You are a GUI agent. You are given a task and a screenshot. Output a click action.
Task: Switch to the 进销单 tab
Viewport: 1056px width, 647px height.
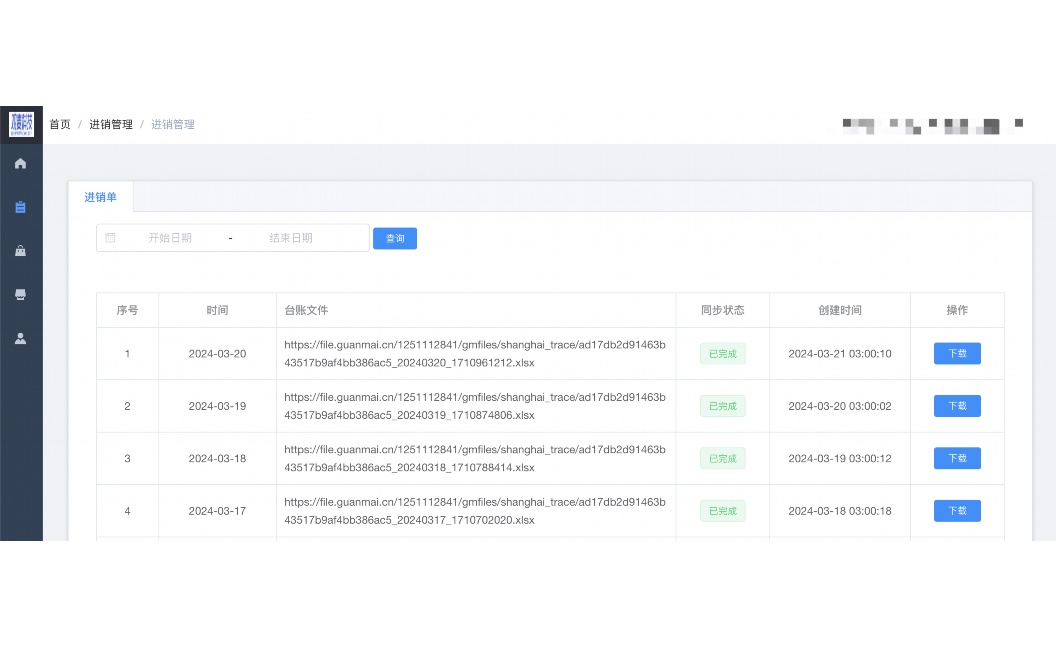(100, 197)
